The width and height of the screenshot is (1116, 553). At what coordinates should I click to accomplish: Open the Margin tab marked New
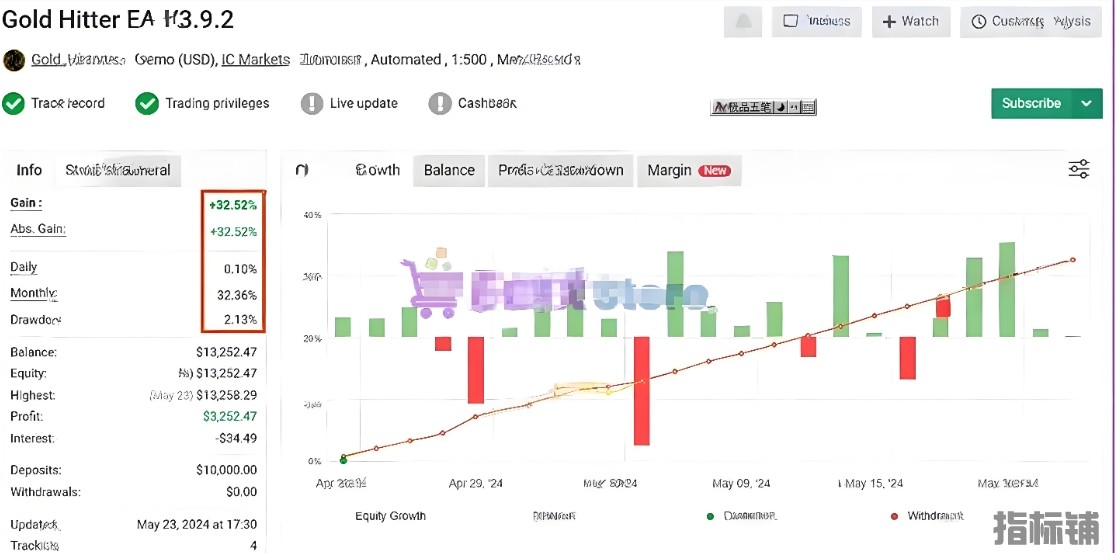pyautogui.click(x=688, y=170)
